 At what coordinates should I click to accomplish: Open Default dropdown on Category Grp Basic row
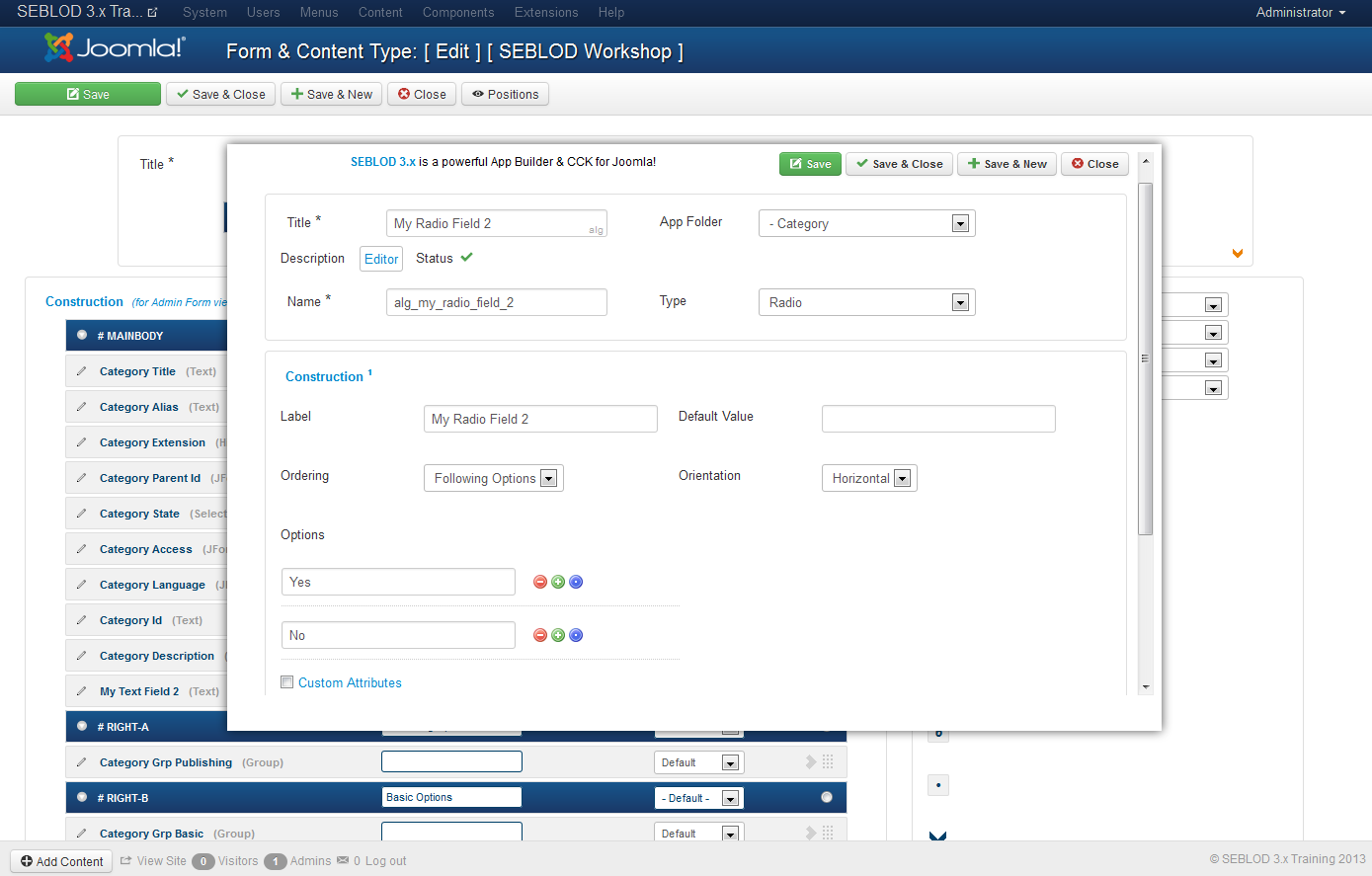pyautogui.click(x=699, y=833)
